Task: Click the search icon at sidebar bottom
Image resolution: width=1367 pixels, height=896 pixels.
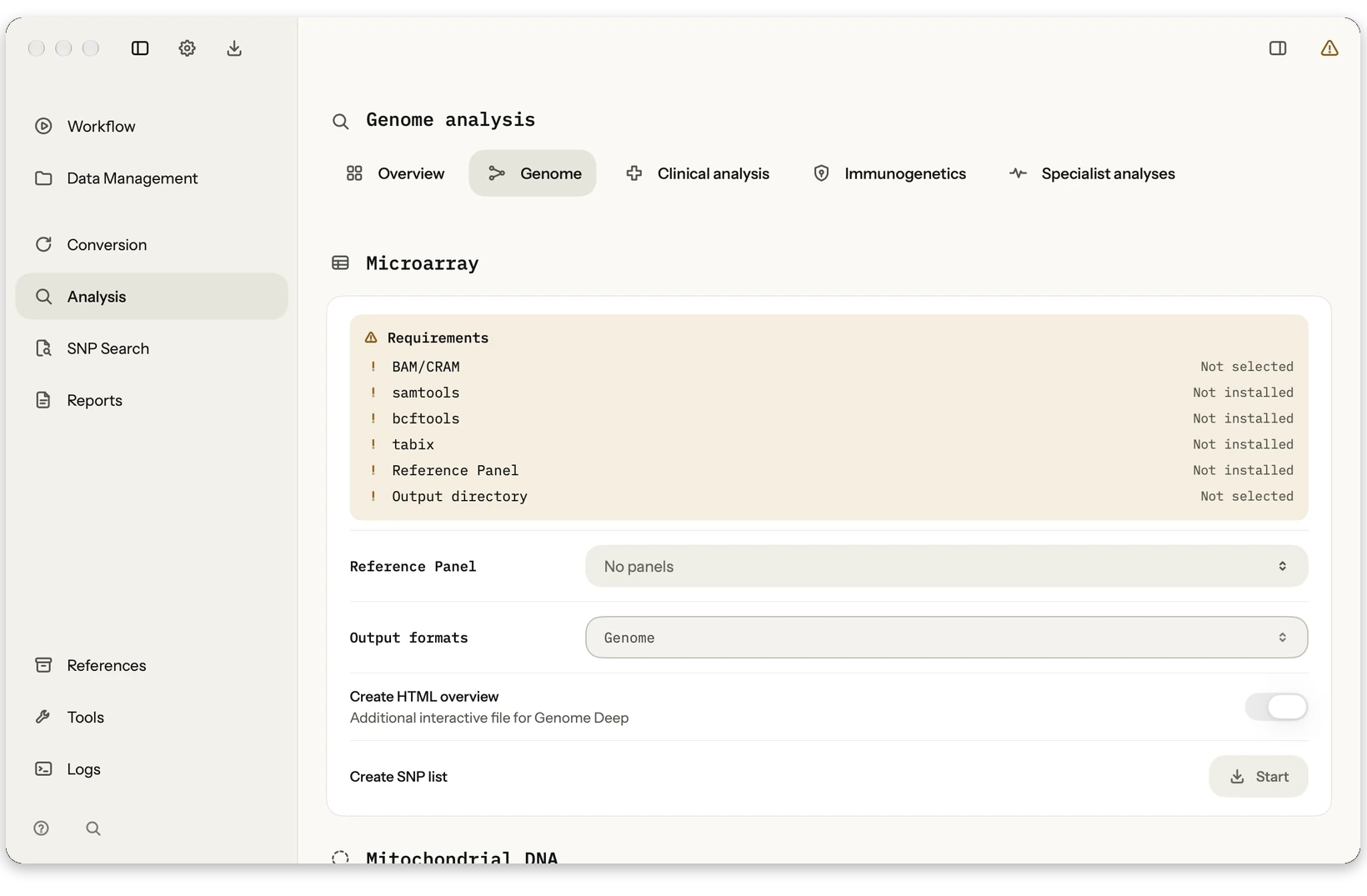Action: 93,828
